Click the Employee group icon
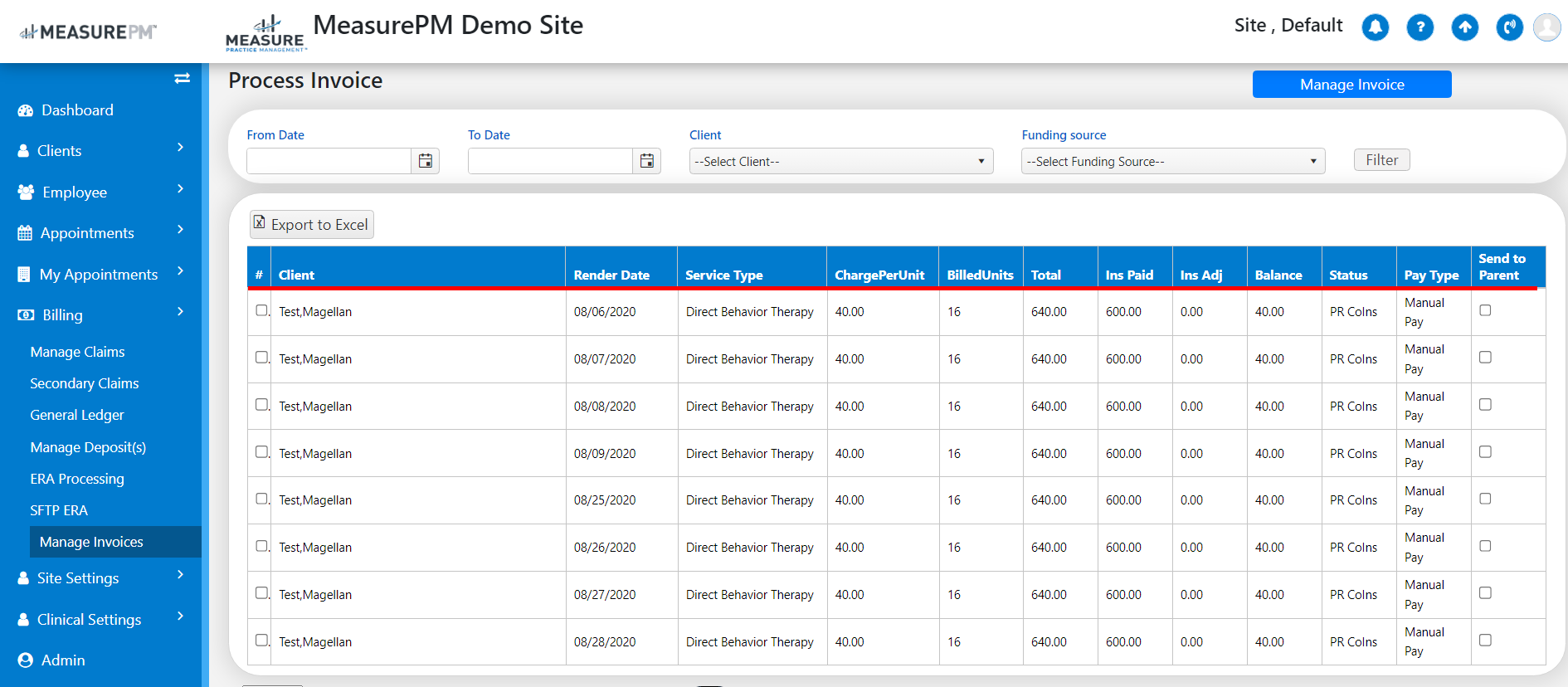Screen dimensions: 1568x687 [26, 192]
